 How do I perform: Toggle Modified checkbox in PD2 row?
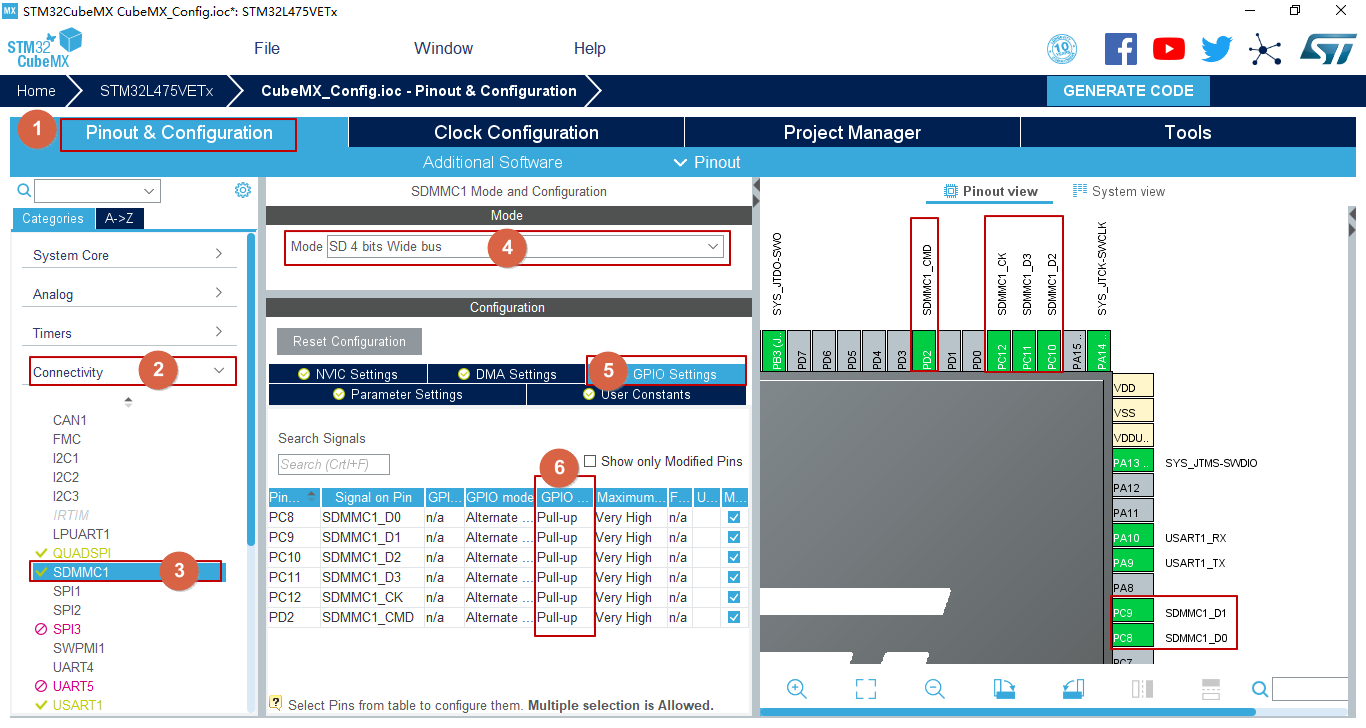click(734, 617)
